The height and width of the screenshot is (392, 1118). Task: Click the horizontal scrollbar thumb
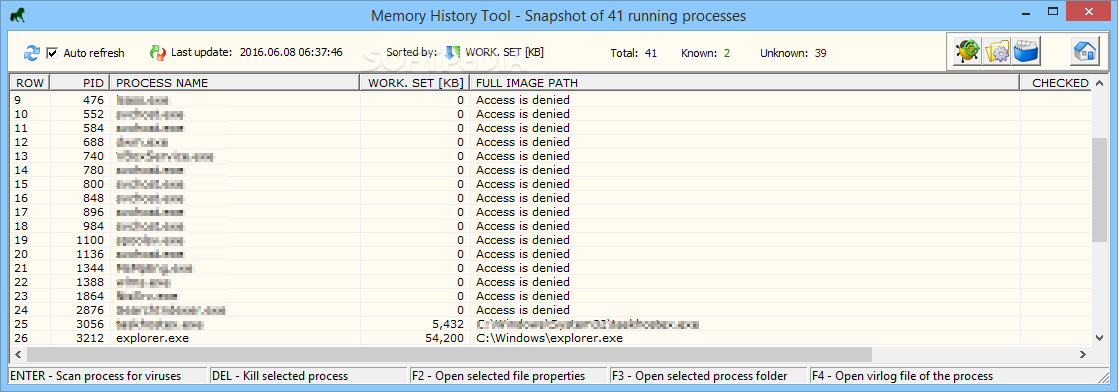click(x=449, y=354)
